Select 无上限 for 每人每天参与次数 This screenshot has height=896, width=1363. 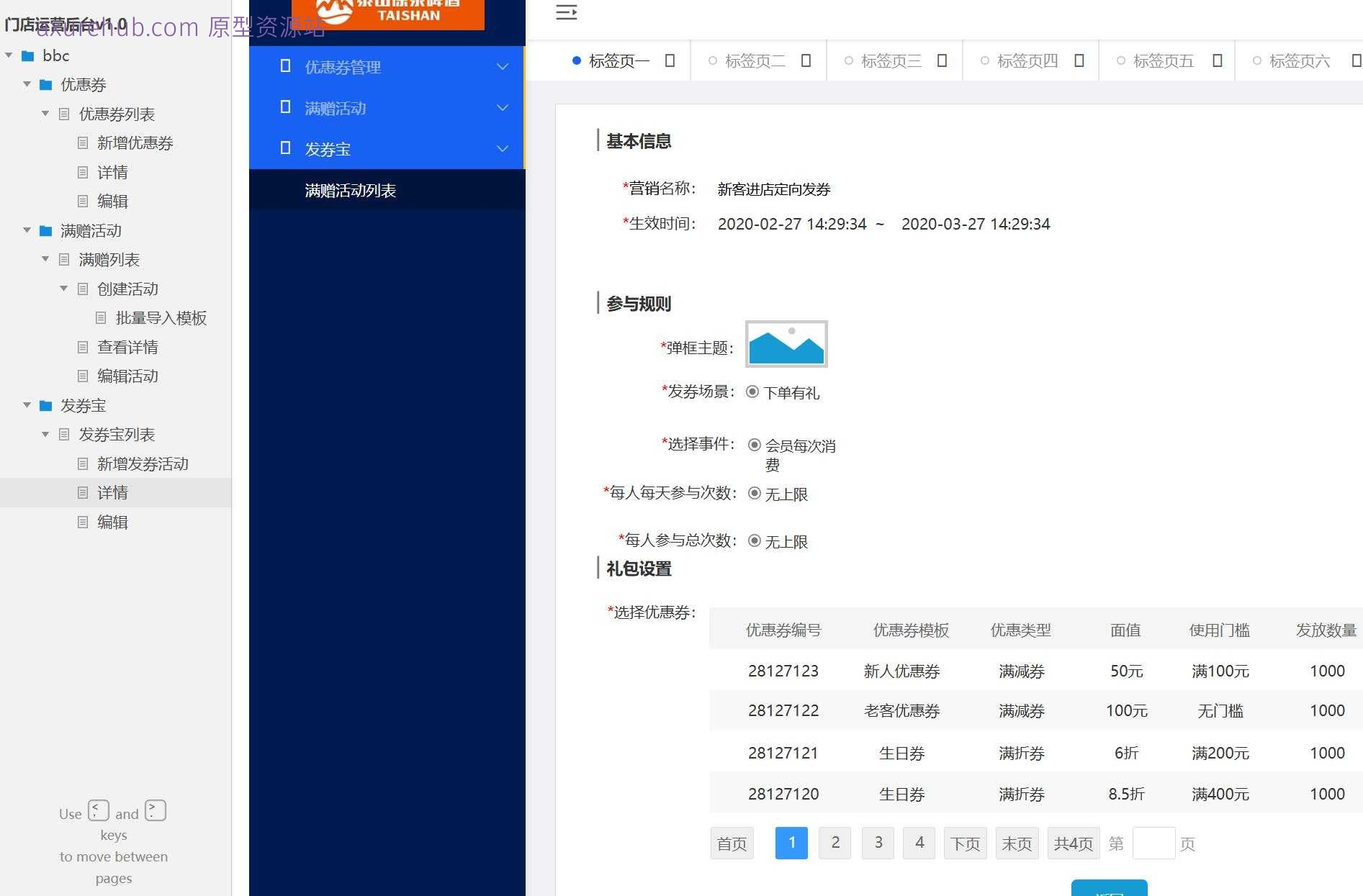click(x=755, y=494)
